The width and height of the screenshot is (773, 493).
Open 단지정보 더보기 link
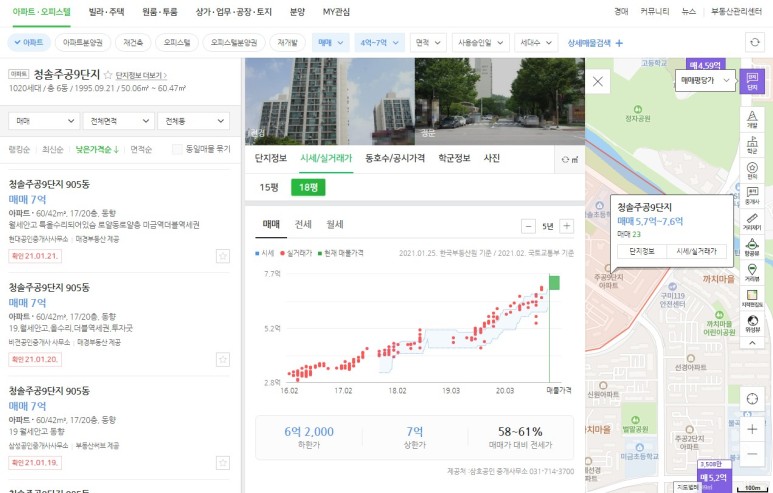[x=141, y=75]
